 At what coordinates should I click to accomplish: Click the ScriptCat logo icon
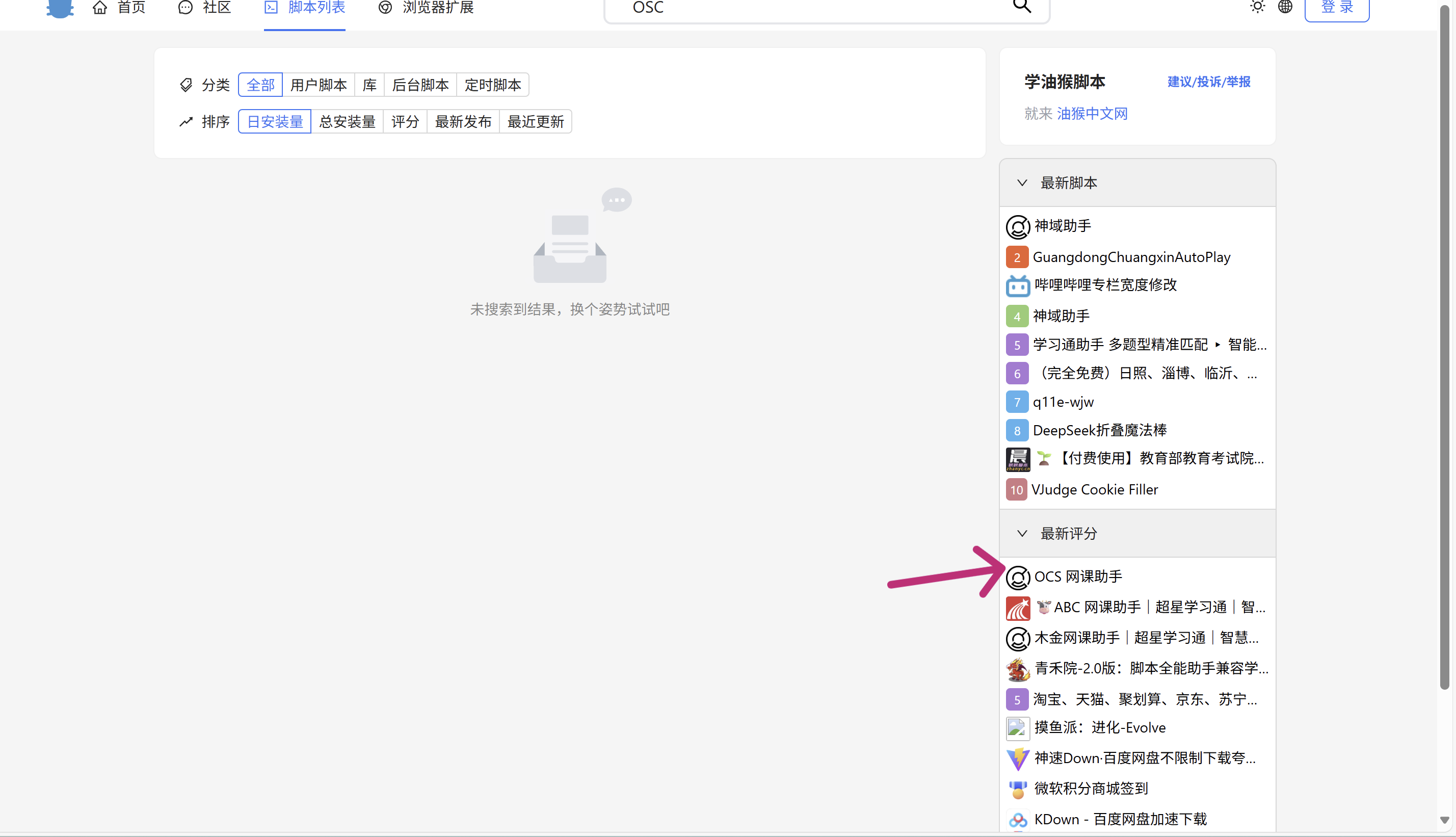click(60, 8)
